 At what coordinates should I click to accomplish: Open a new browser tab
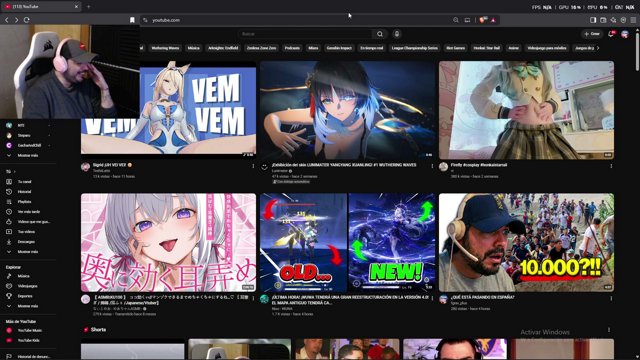89,7
